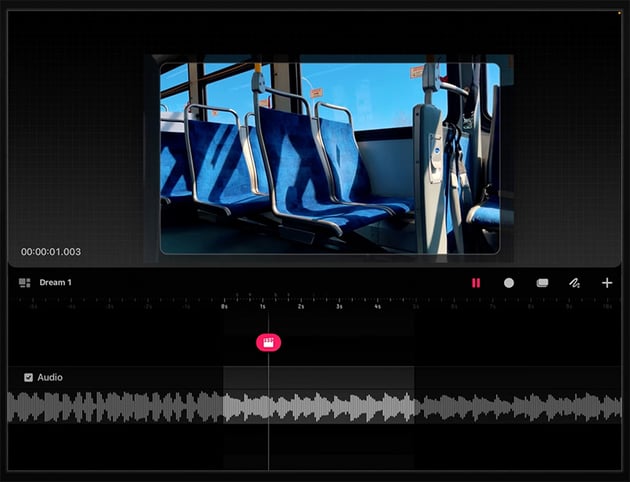
Task: Click the 00:00:01.003 timecode display
Action: coord(51,252)
